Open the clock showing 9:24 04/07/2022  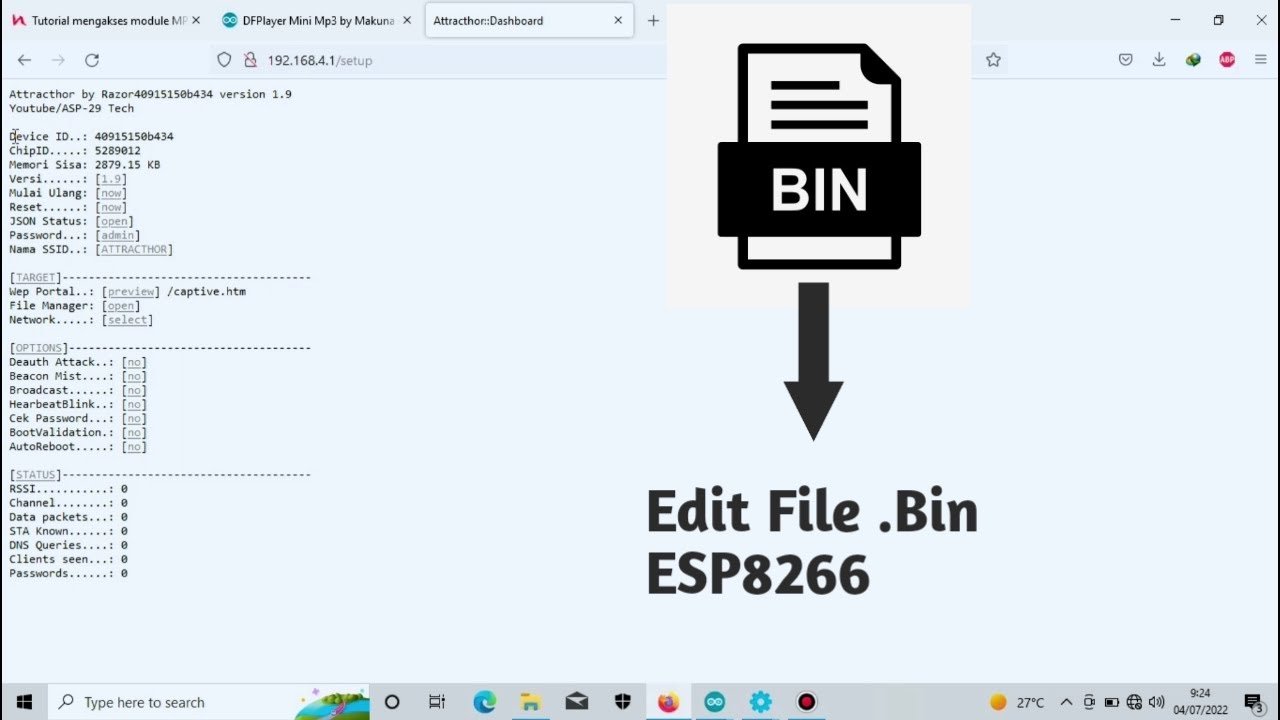(1200, 702)
